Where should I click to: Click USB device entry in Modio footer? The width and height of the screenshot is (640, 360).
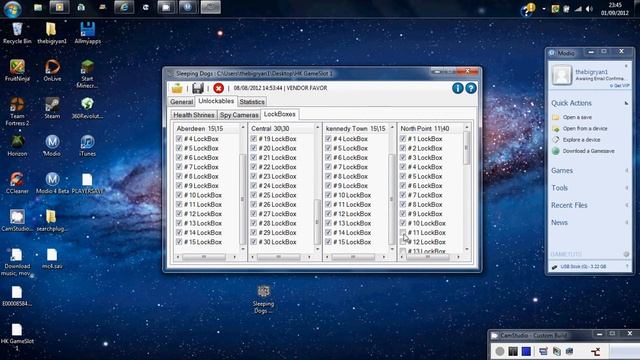click(583, 267)
